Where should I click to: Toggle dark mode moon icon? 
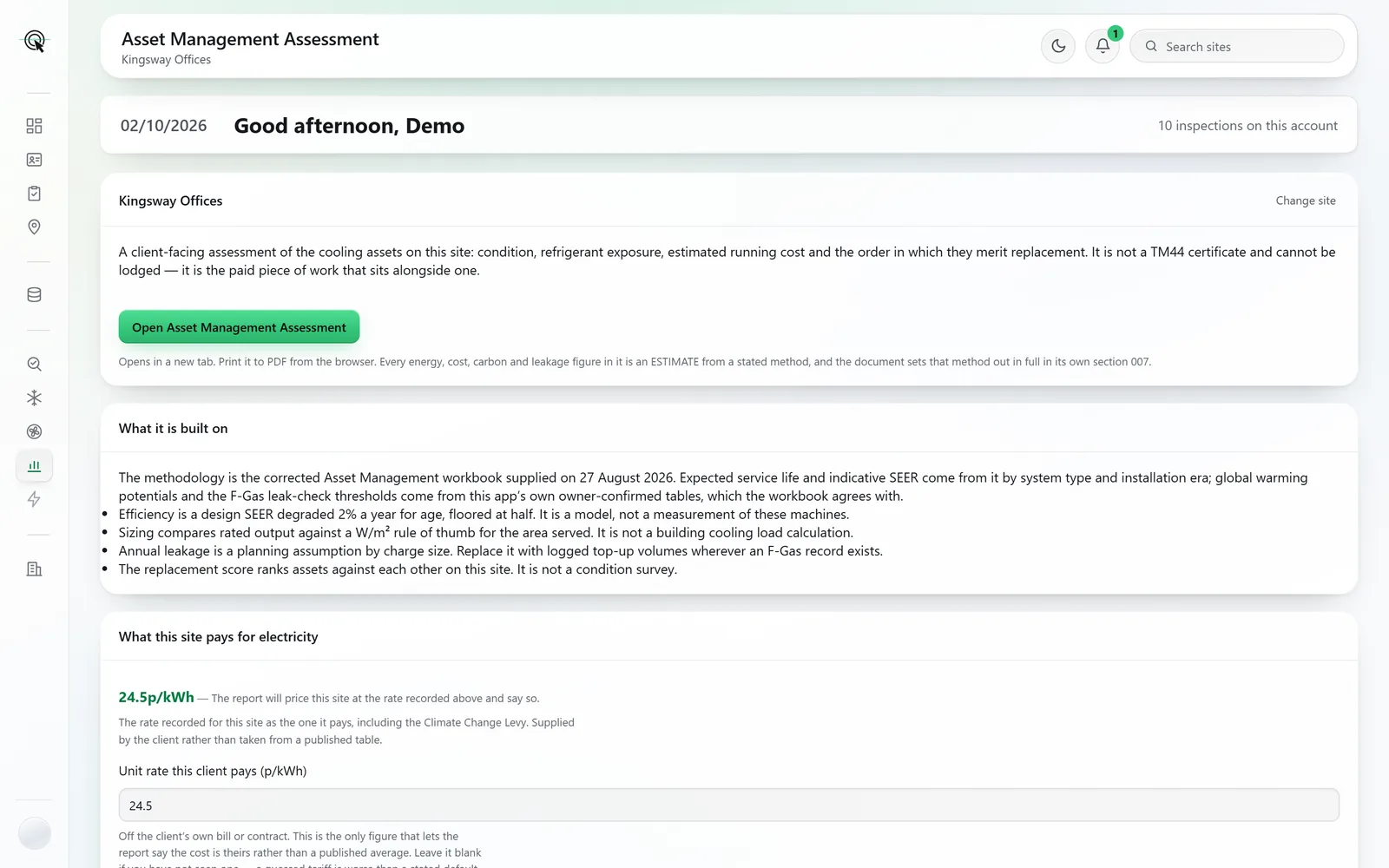(1058, 46)
